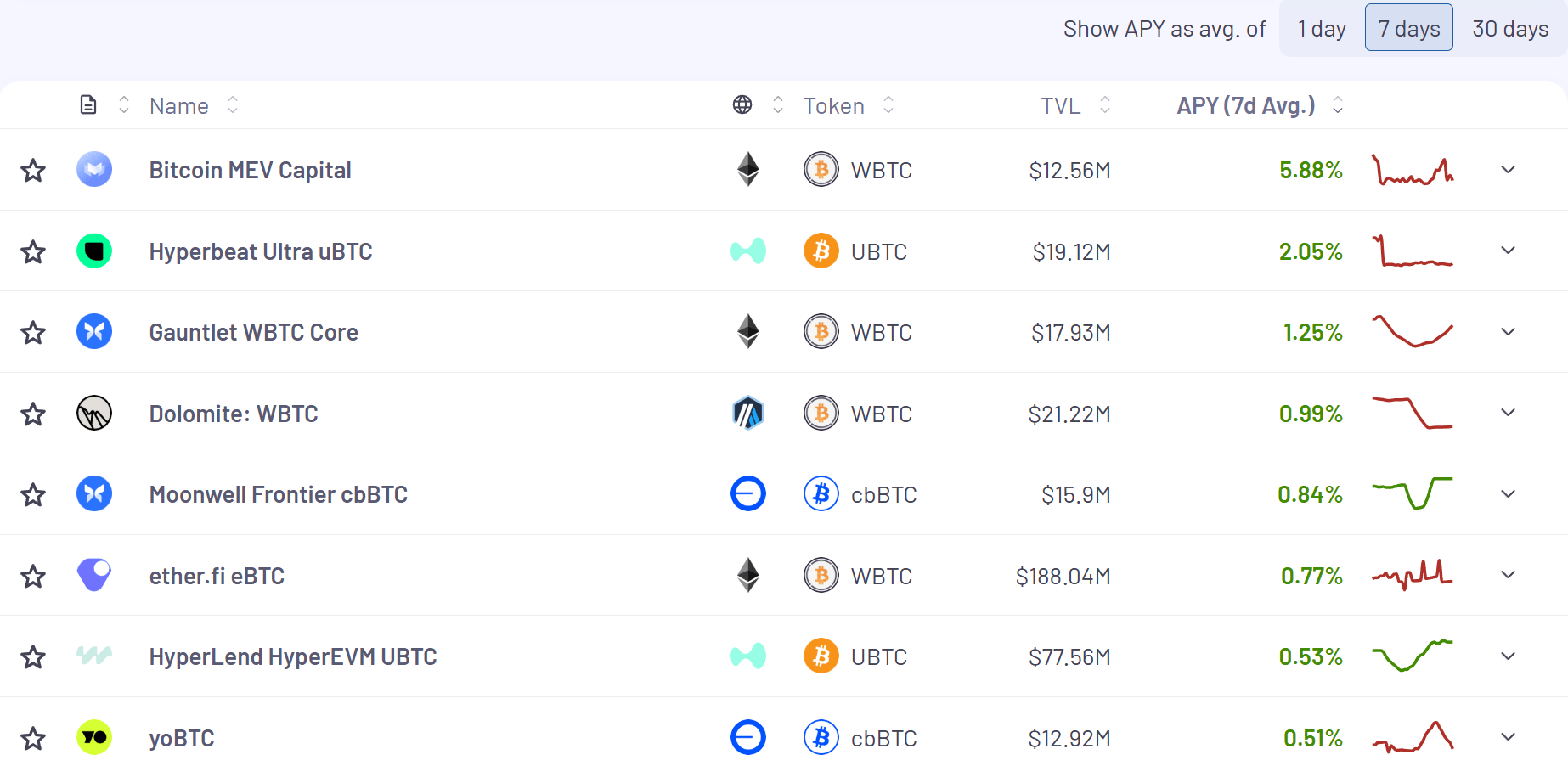Open the Bitcoin MEV Capital vault link

pos(250,170)
